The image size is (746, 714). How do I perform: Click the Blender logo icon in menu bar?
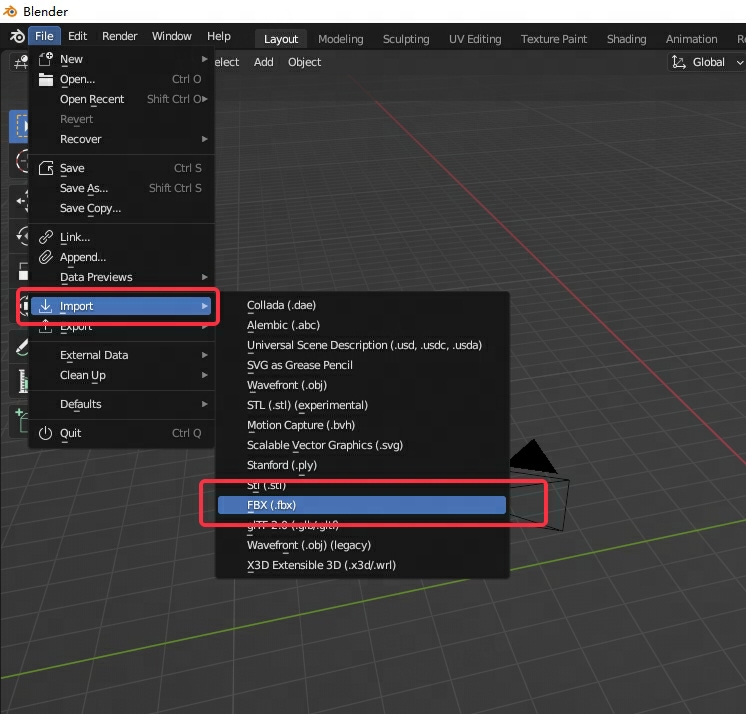tap(16, 37)
